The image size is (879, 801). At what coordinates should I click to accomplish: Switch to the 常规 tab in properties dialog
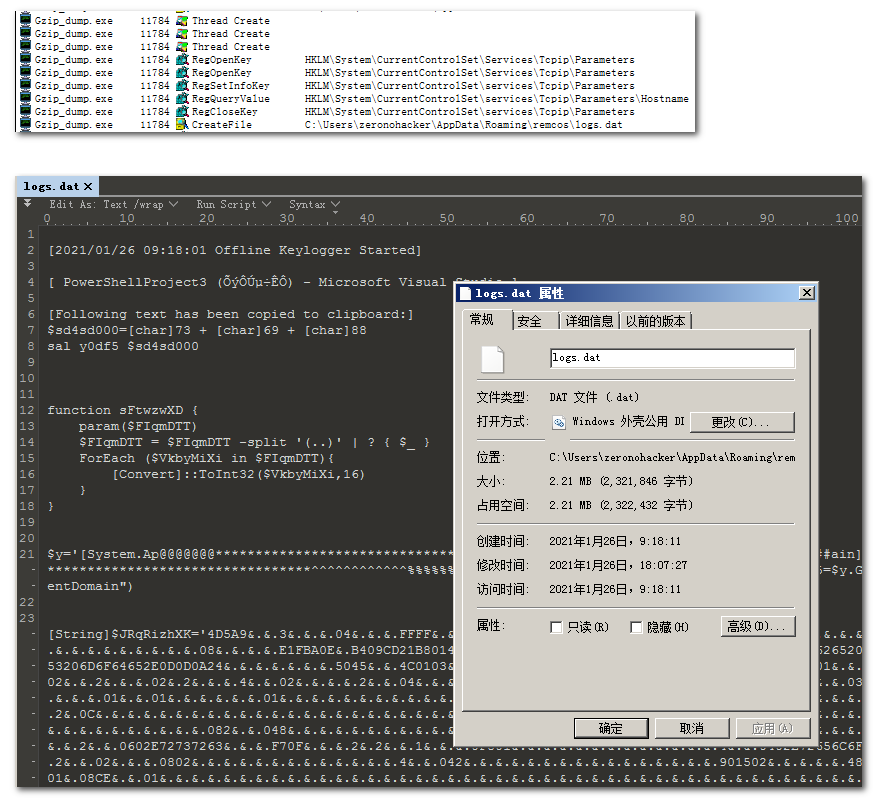482,320
